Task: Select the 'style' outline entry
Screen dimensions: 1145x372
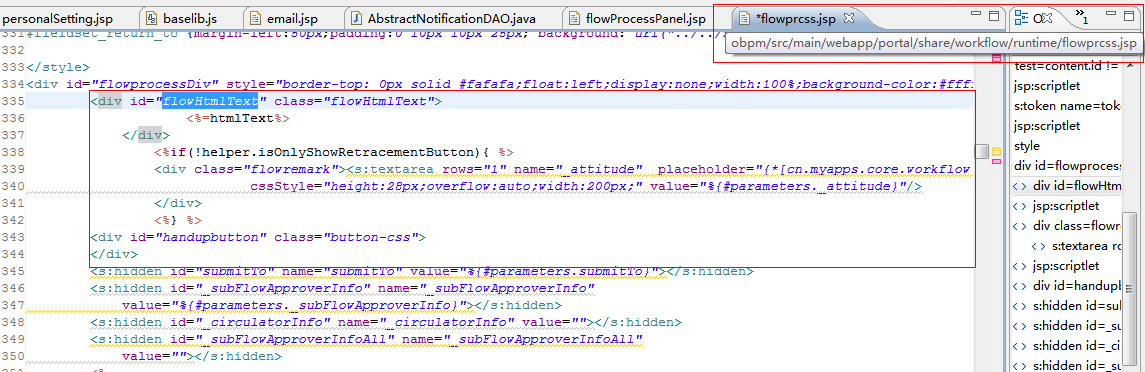Action: tap(1027, 145)
